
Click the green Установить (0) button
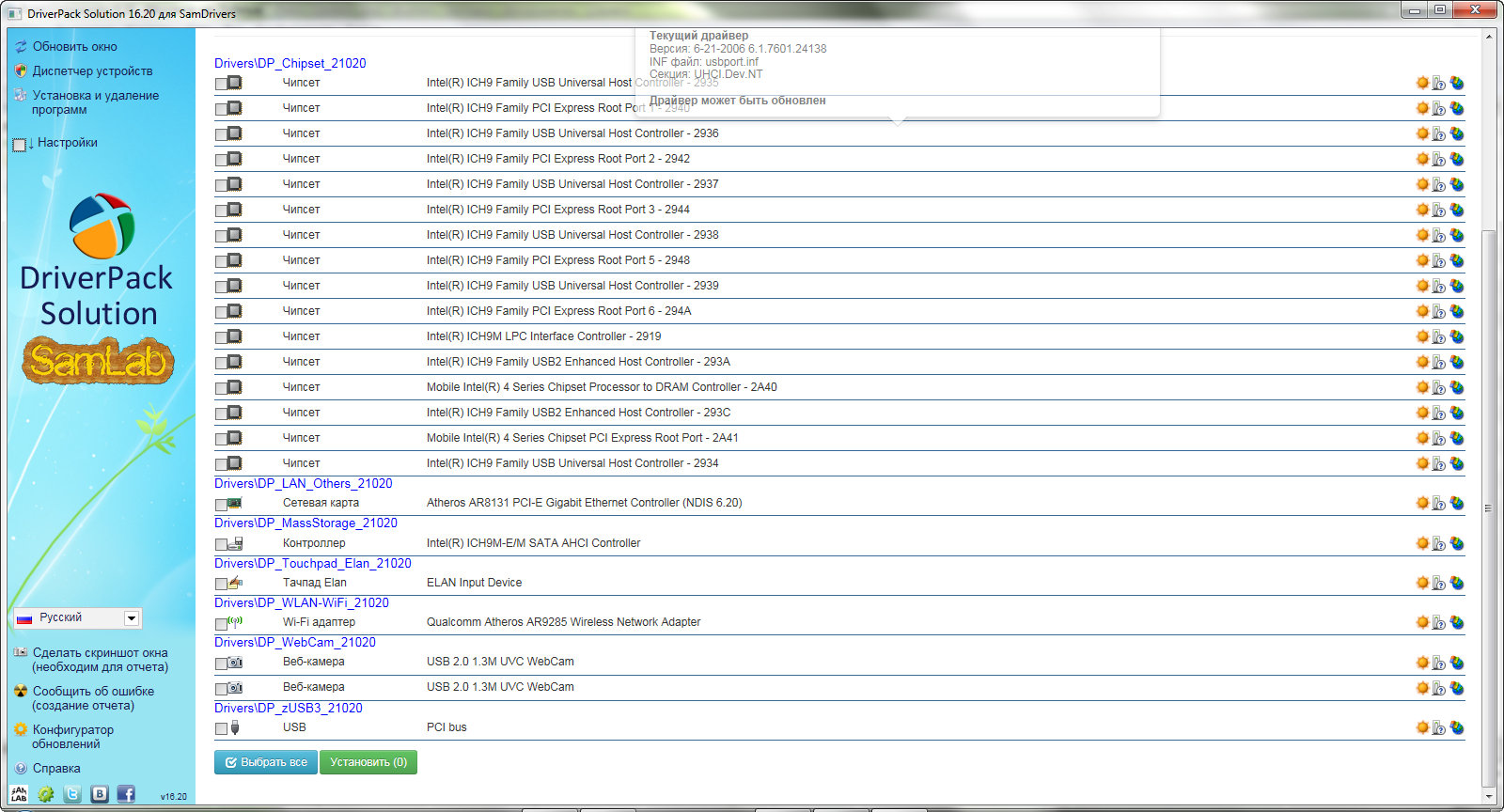[368, 762]
